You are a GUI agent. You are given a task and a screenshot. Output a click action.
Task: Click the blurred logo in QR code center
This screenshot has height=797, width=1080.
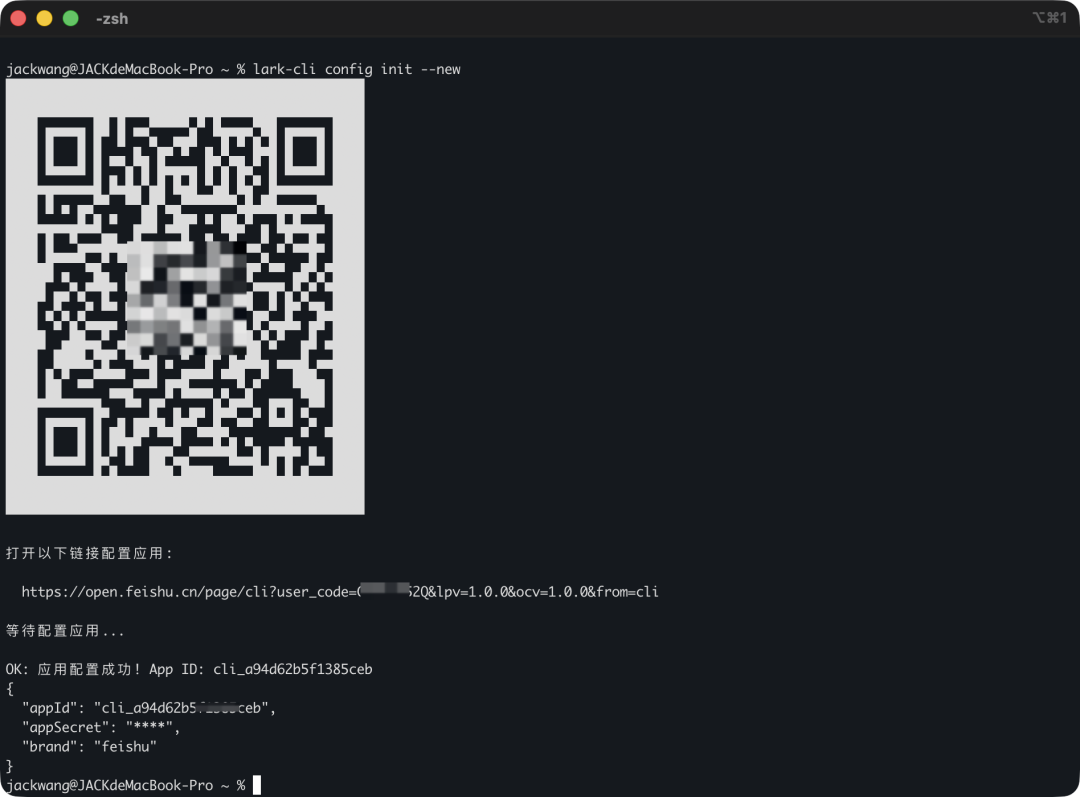pyautogui.click(x=186, y=297)
